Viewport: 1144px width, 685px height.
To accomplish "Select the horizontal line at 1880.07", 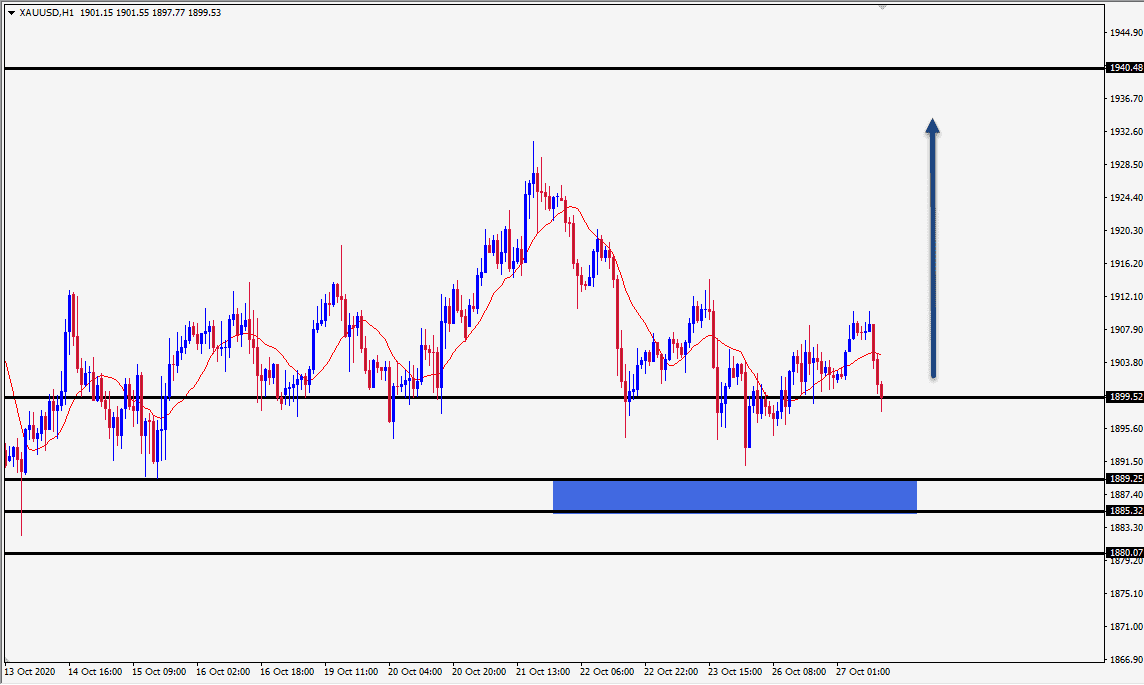I will point(554,554).
